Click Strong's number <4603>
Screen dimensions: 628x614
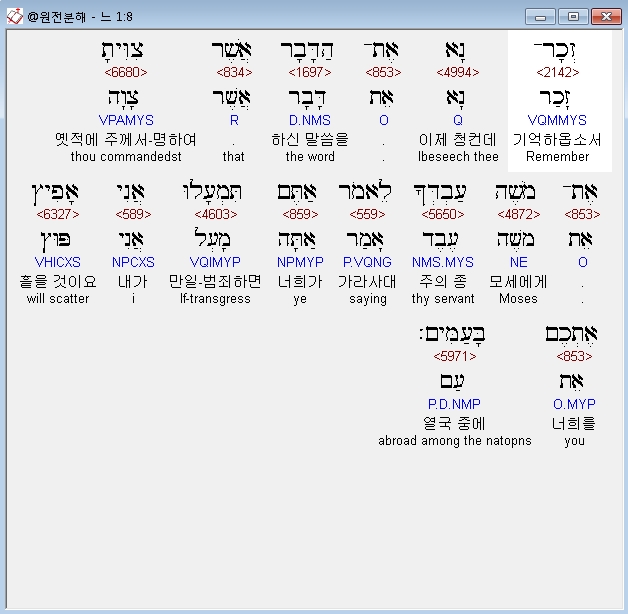[216, 215]
